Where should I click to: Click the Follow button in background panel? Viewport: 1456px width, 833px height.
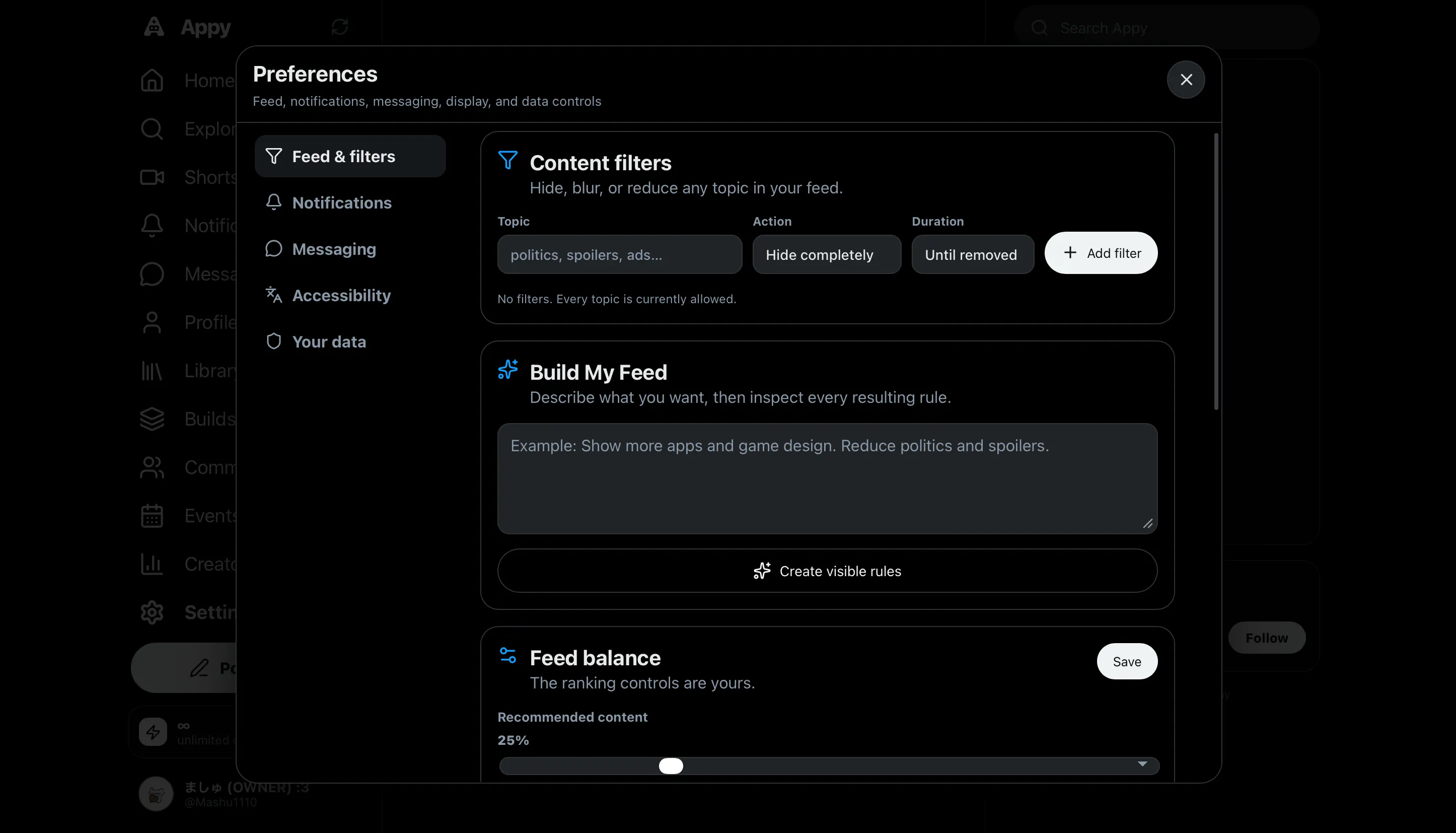(1267, 637)
